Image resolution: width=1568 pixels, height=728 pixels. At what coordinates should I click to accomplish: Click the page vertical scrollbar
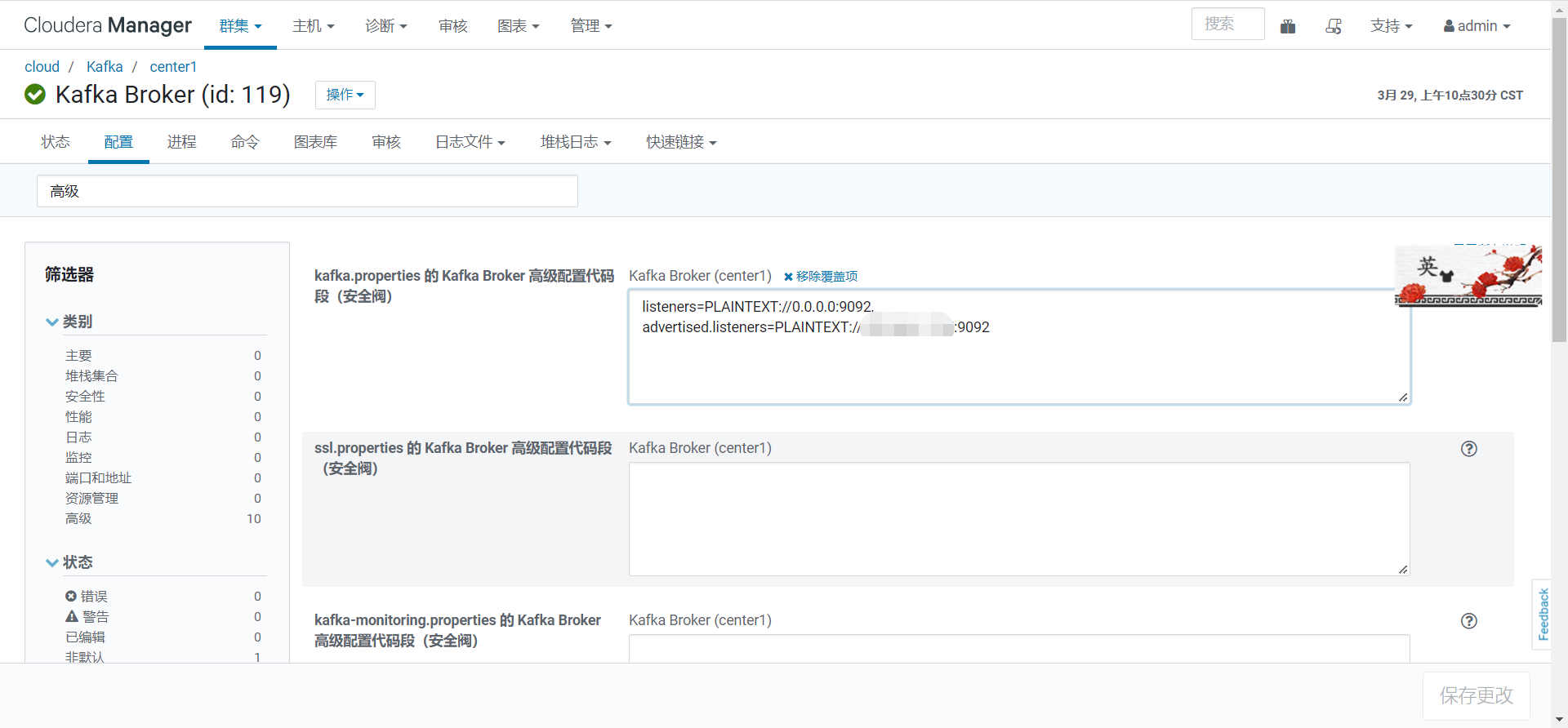[x=1559, y=180]
